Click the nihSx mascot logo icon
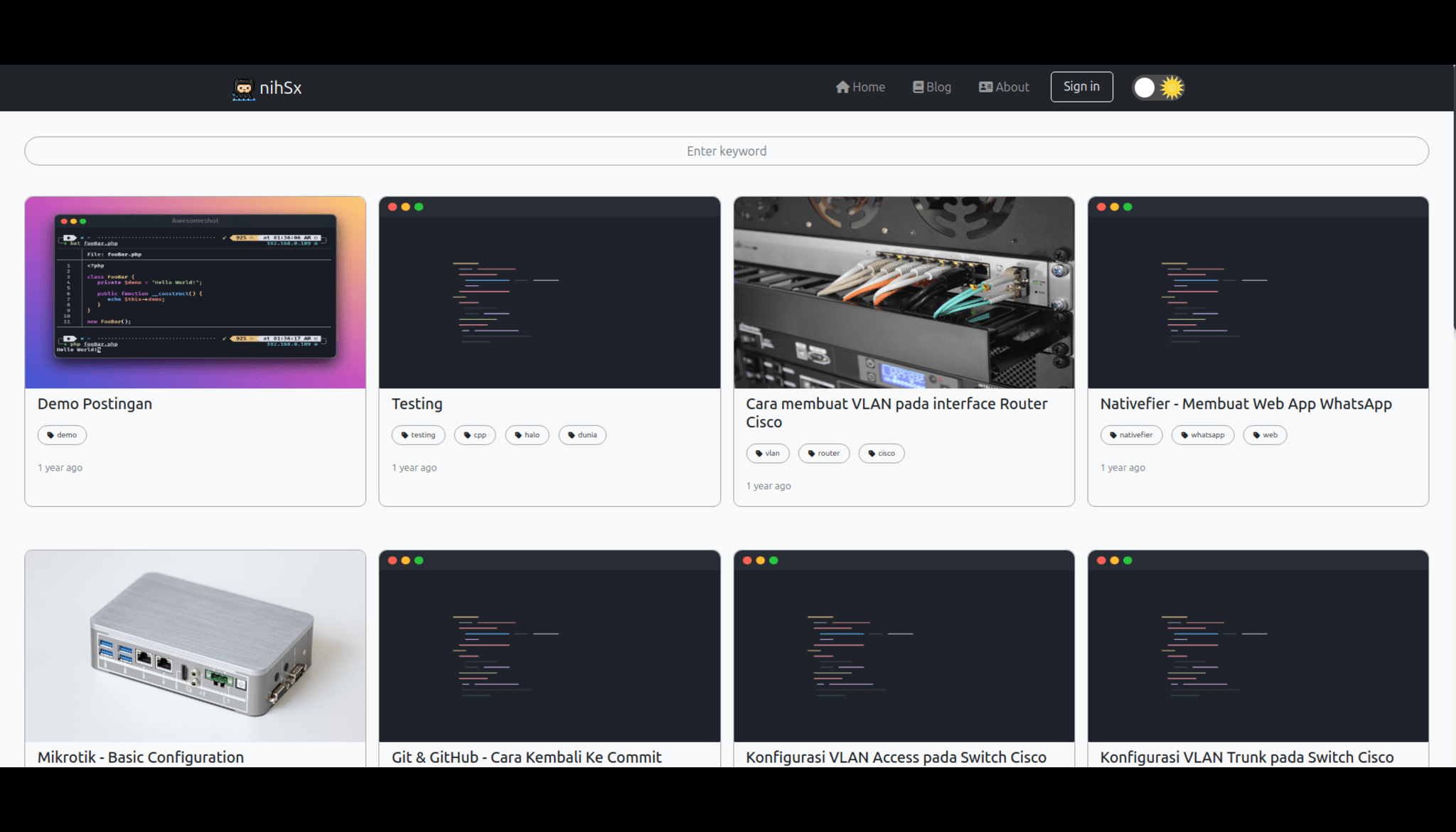Viewport: 1456px width, 832px height. pyautogui.click(x=243, y=88)
